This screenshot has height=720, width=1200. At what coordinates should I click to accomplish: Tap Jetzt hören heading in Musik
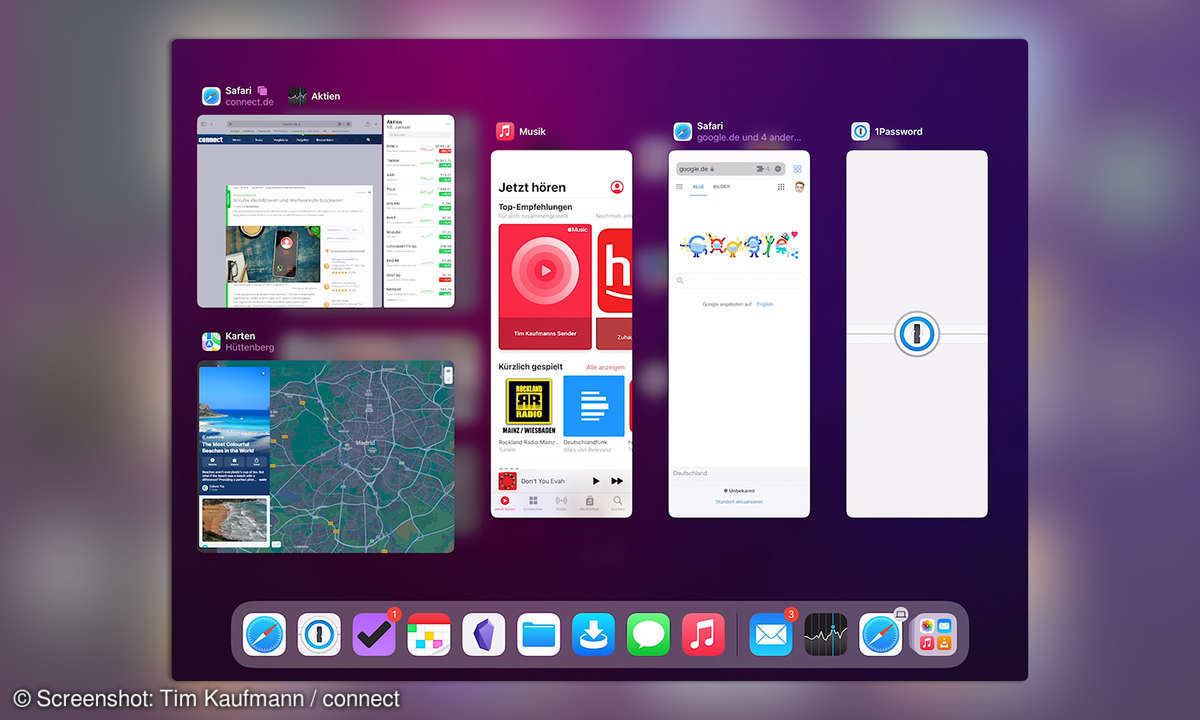(x=532, y=187)
